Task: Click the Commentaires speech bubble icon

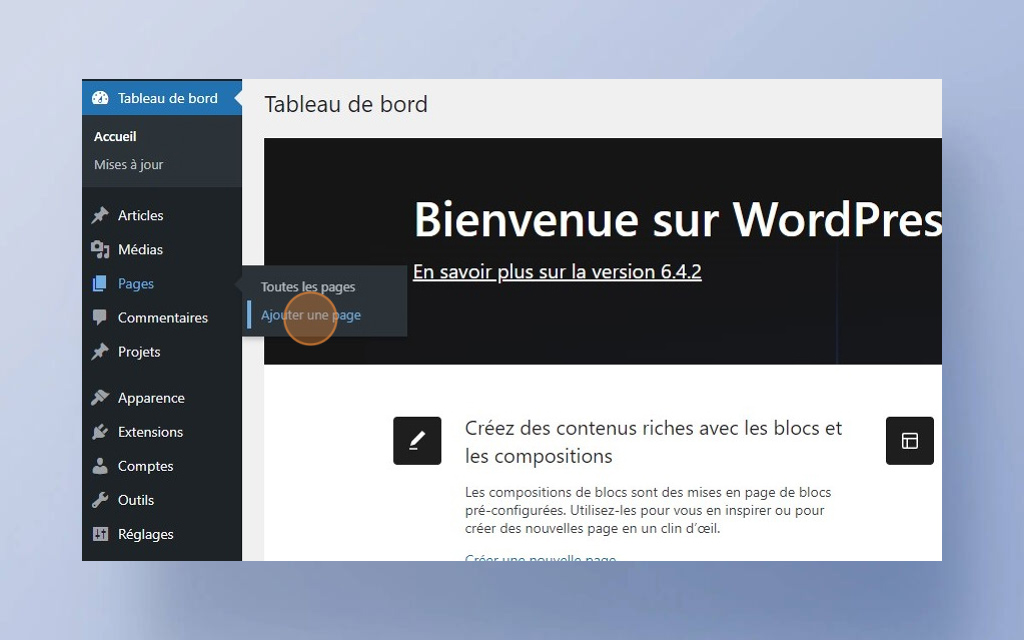Action: [x=100, y=317]
